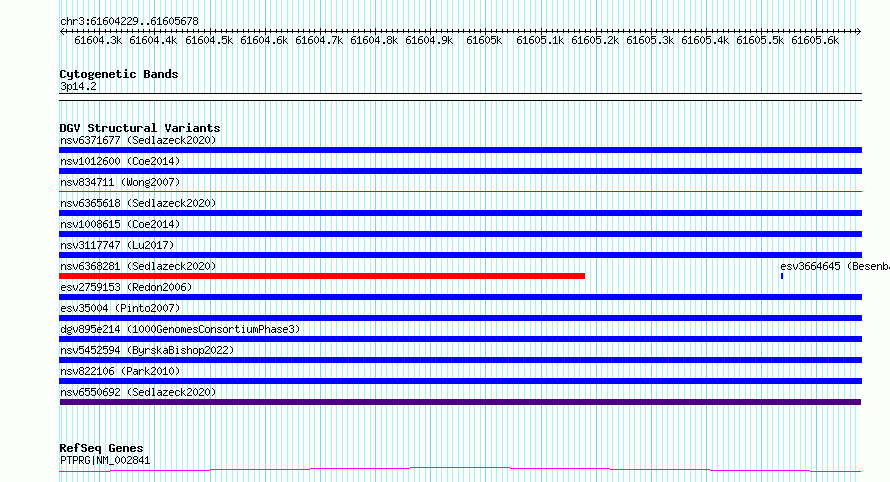
Task: Click the tiny blue mark under esv3664645
Action: 782,276
